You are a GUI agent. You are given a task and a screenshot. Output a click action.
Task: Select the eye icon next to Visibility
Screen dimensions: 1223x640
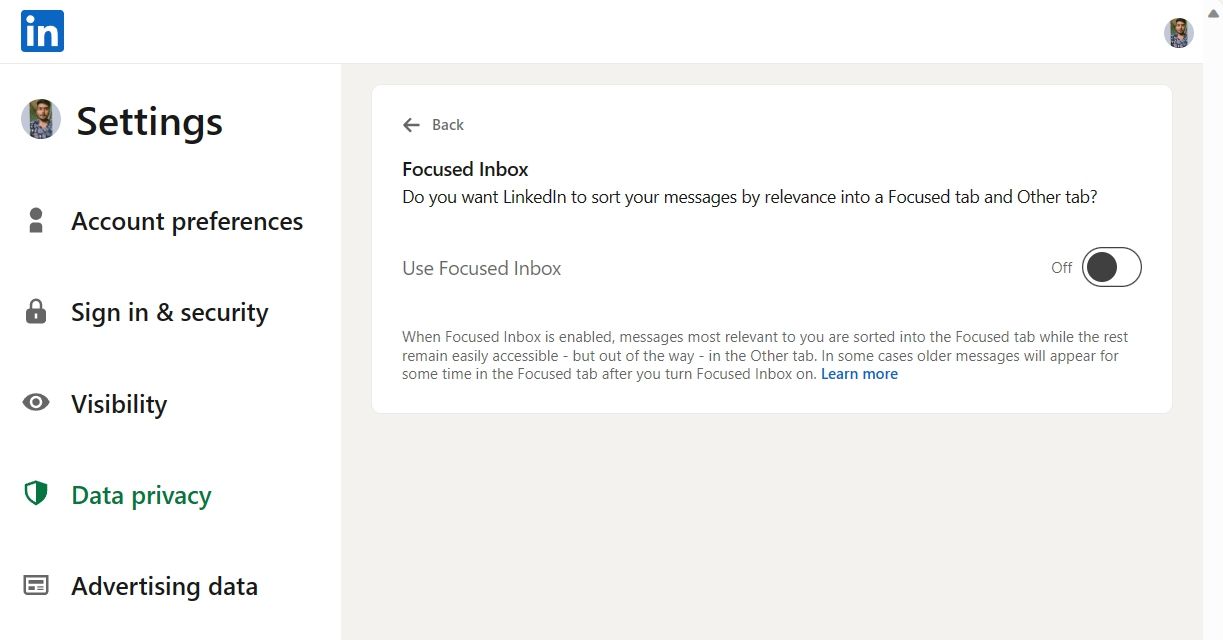(36, 402)
